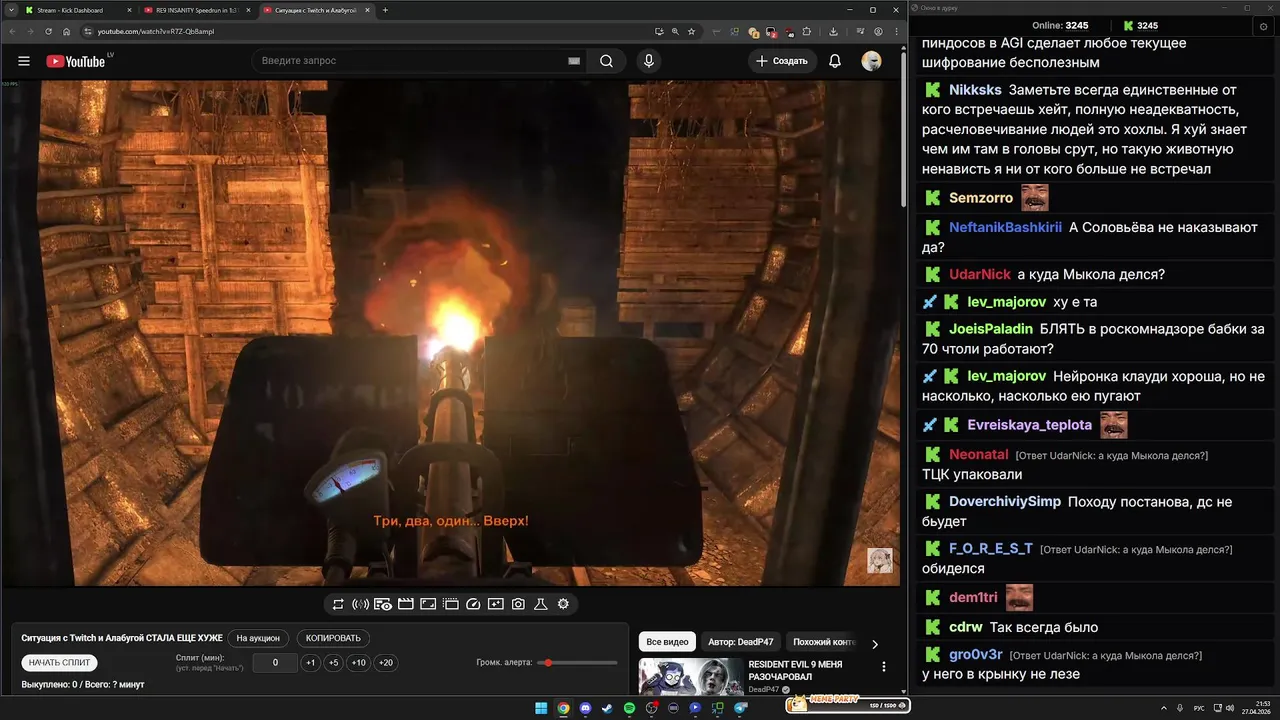The width and height of the screenshot is (1280, 720).
Task: Click the youtube.com address bar
Action: (370, 31)
